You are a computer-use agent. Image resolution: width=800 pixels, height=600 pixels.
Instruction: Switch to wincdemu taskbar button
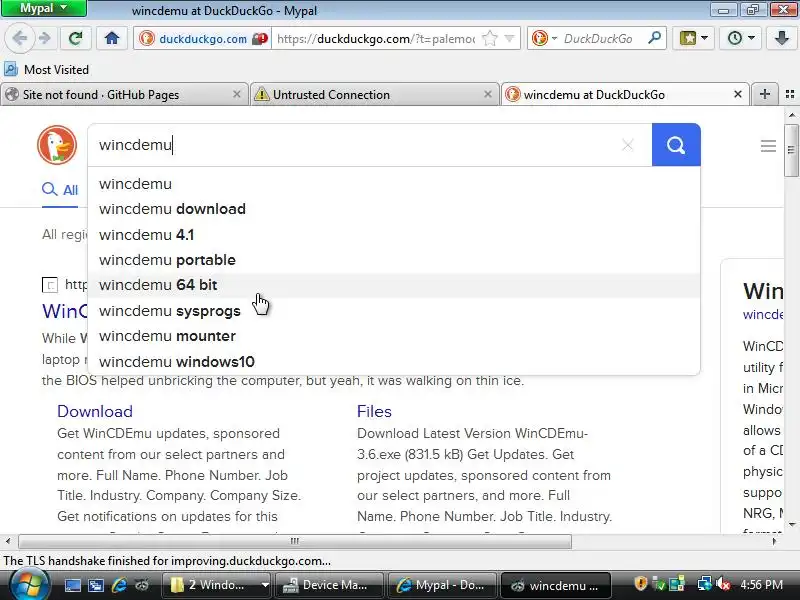pos(556,585)
